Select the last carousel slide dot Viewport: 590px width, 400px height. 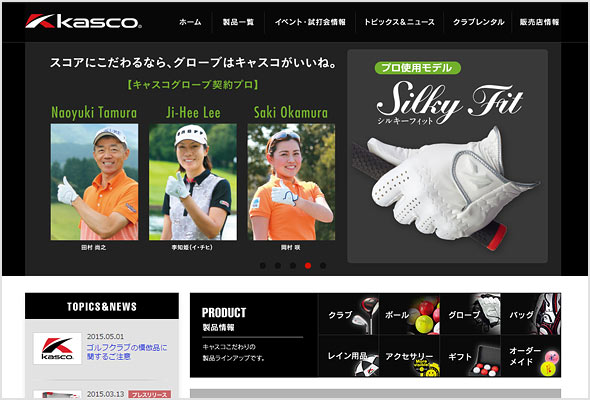pyautogui.click(x=323, y=266)
